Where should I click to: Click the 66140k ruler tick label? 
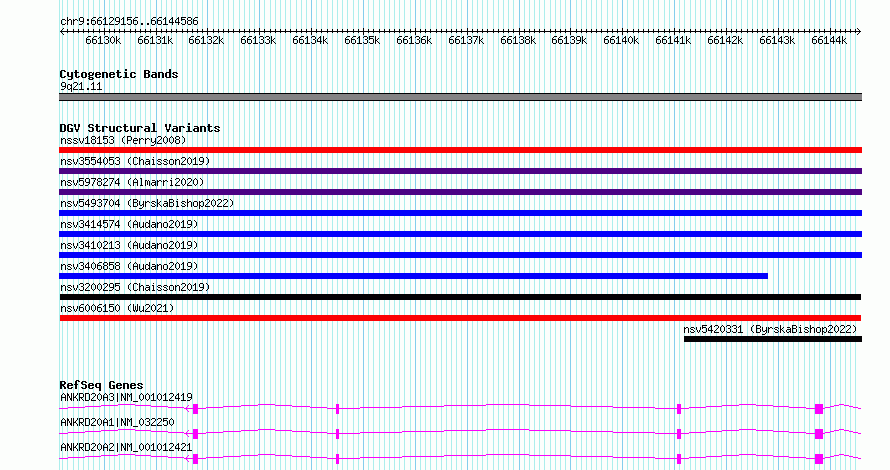[621, 40]
